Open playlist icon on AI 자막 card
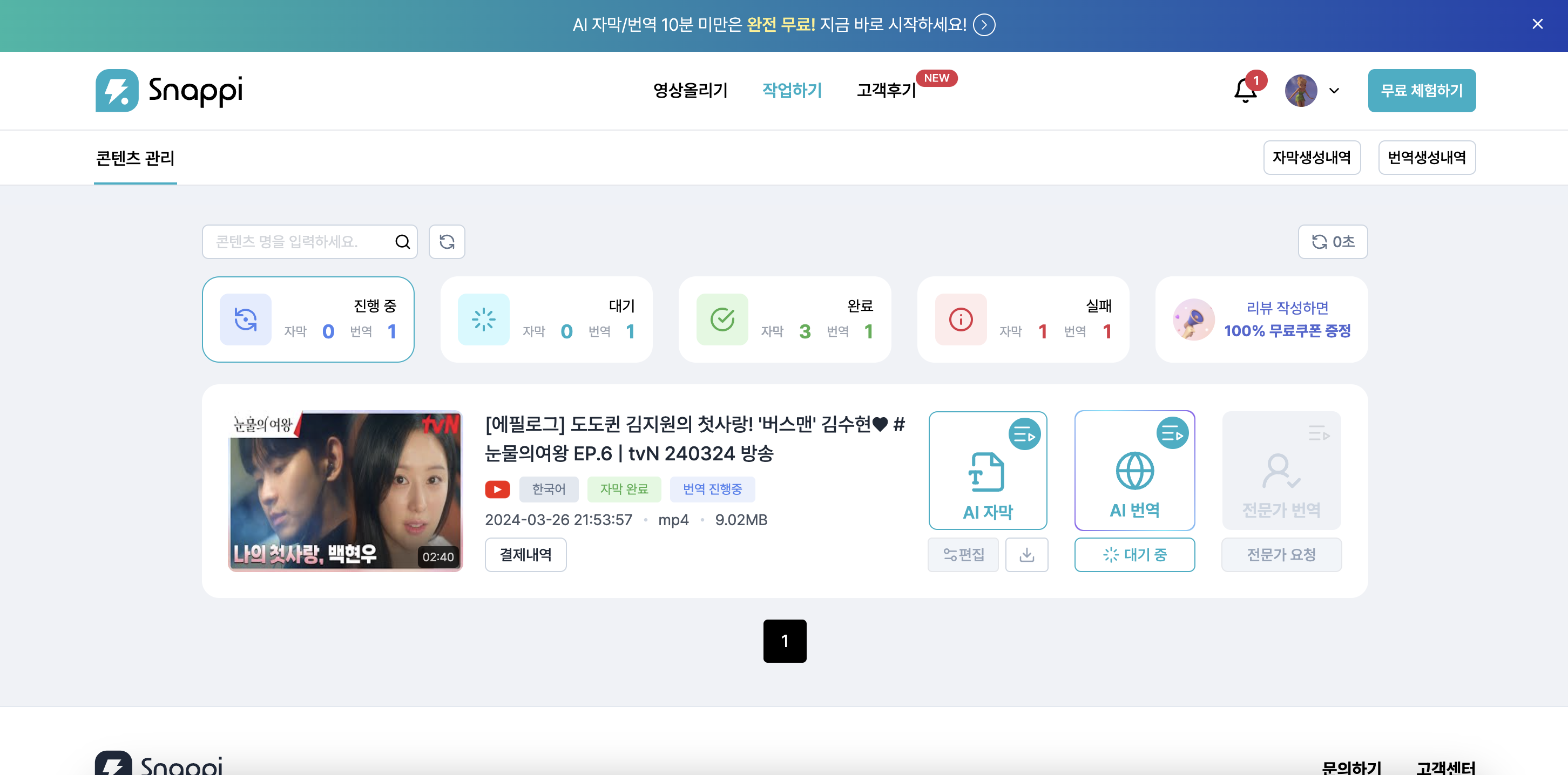This screenshot has width=1568, height=775. (1024, 434)
